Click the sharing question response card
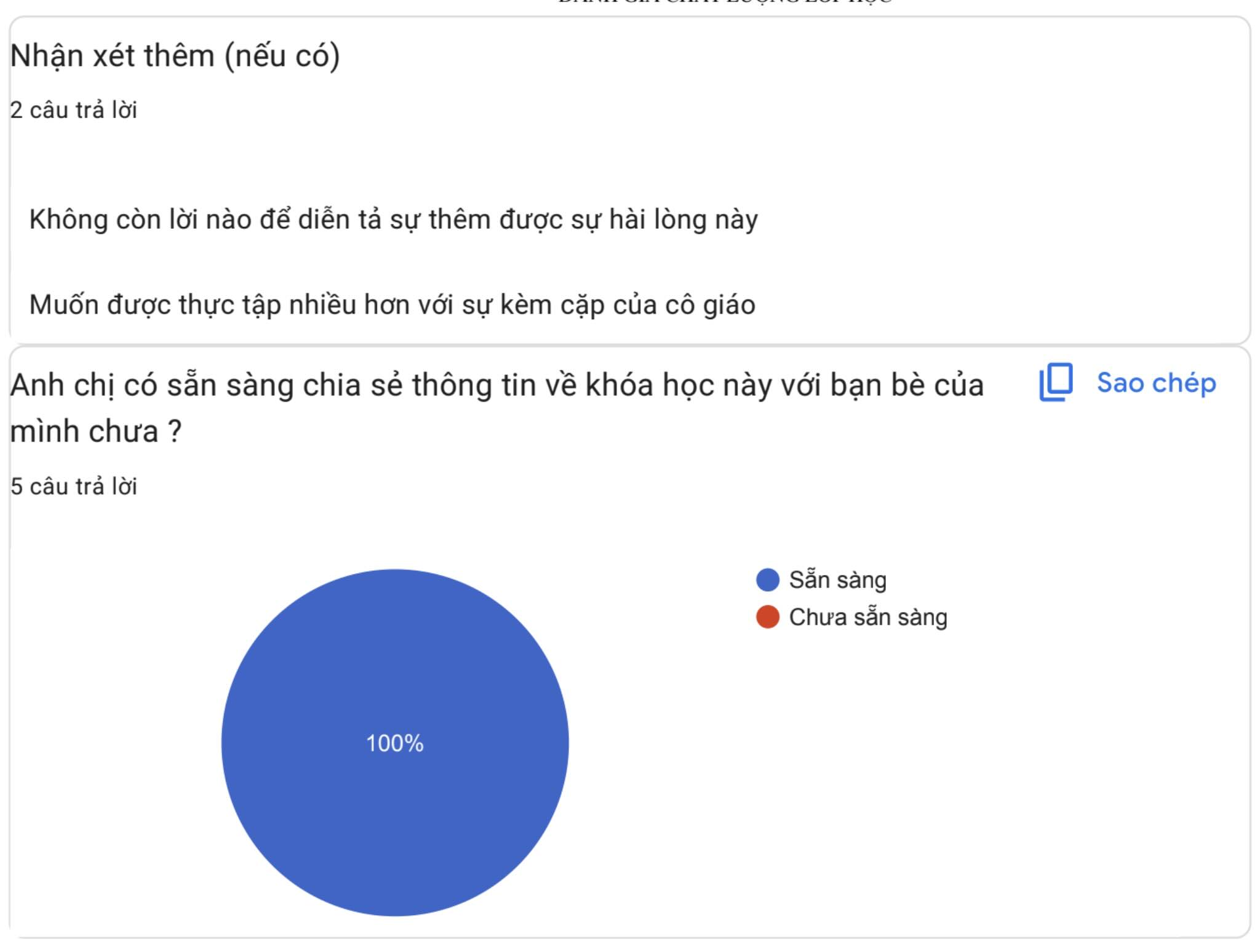Image resolution: width=1260 pixels, height=952 pixels. 630,646
